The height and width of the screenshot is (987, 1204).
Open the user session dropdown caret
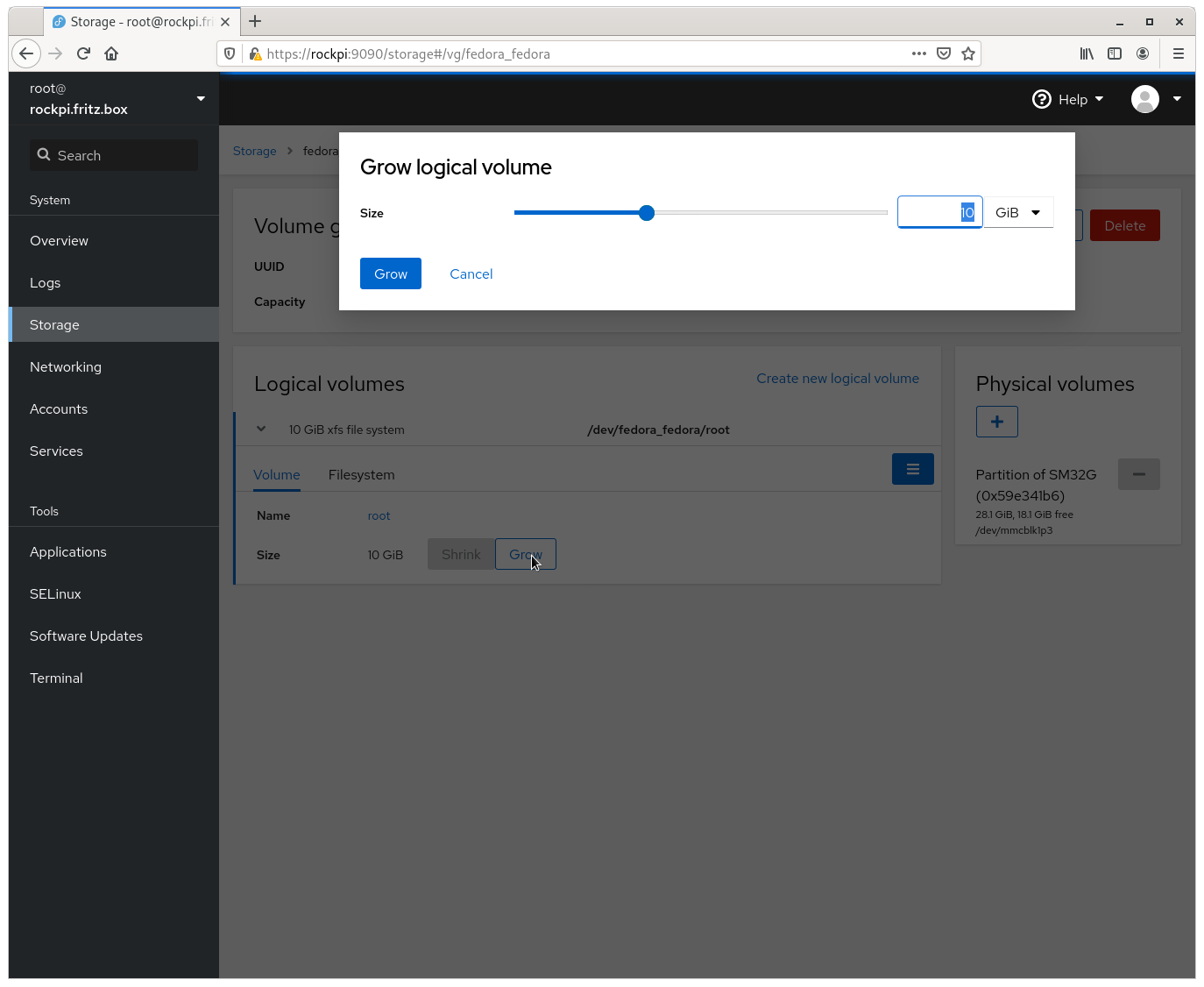1177,99
